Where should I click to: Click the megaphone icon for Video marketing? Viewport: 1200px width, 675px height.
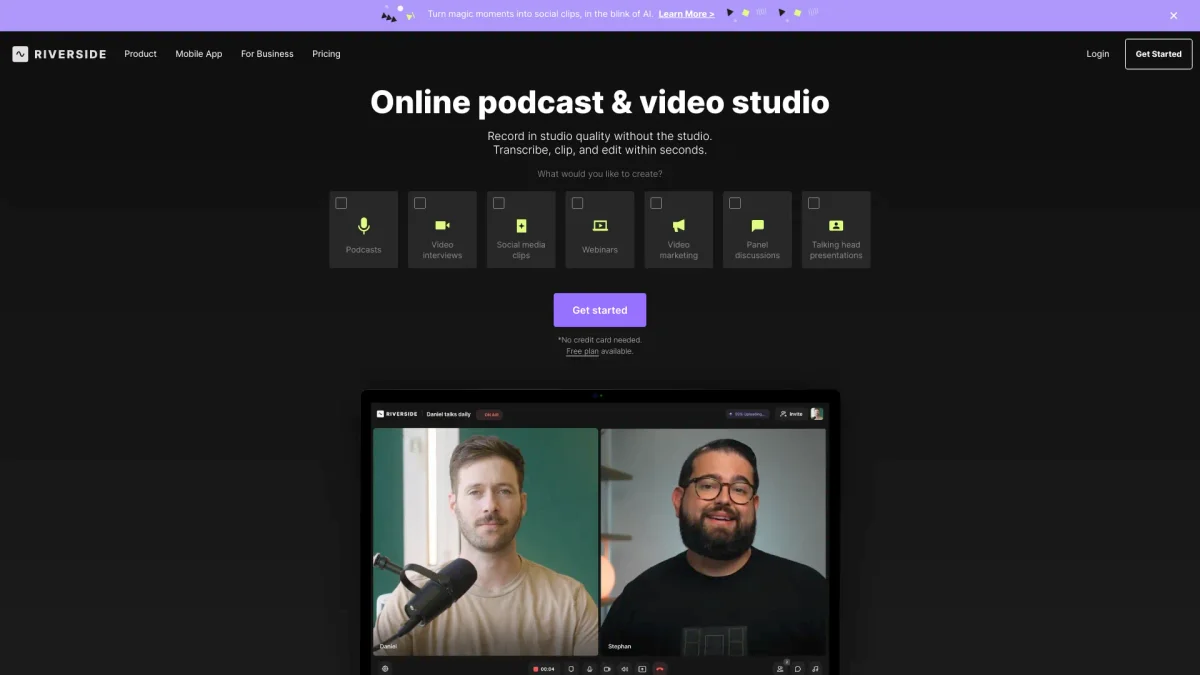[679, 226]
